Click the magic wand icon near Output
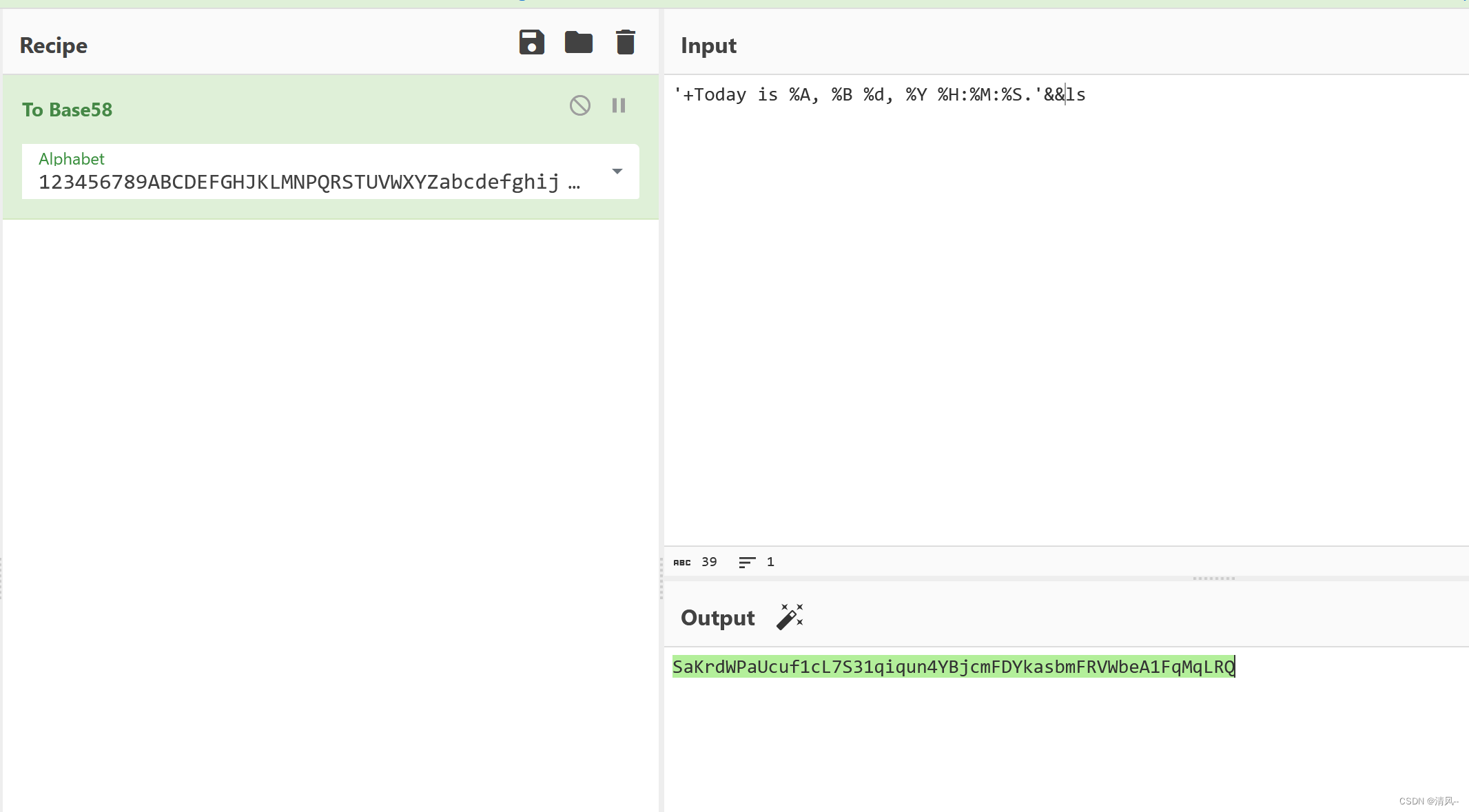Viewport: 1469px width, 812px height. click(x=790, y=617)
